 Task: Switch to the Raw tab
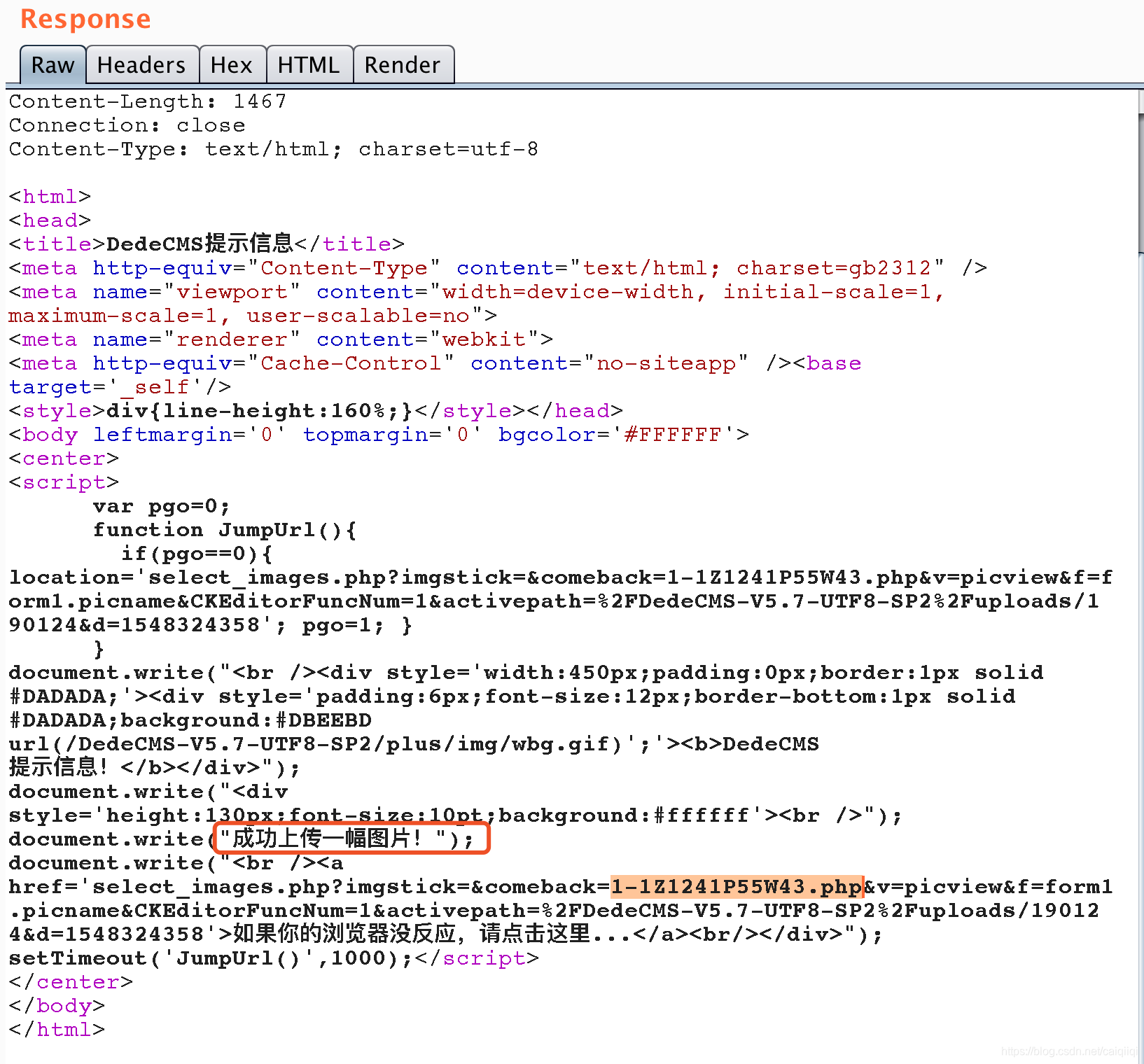click(53, 65)
